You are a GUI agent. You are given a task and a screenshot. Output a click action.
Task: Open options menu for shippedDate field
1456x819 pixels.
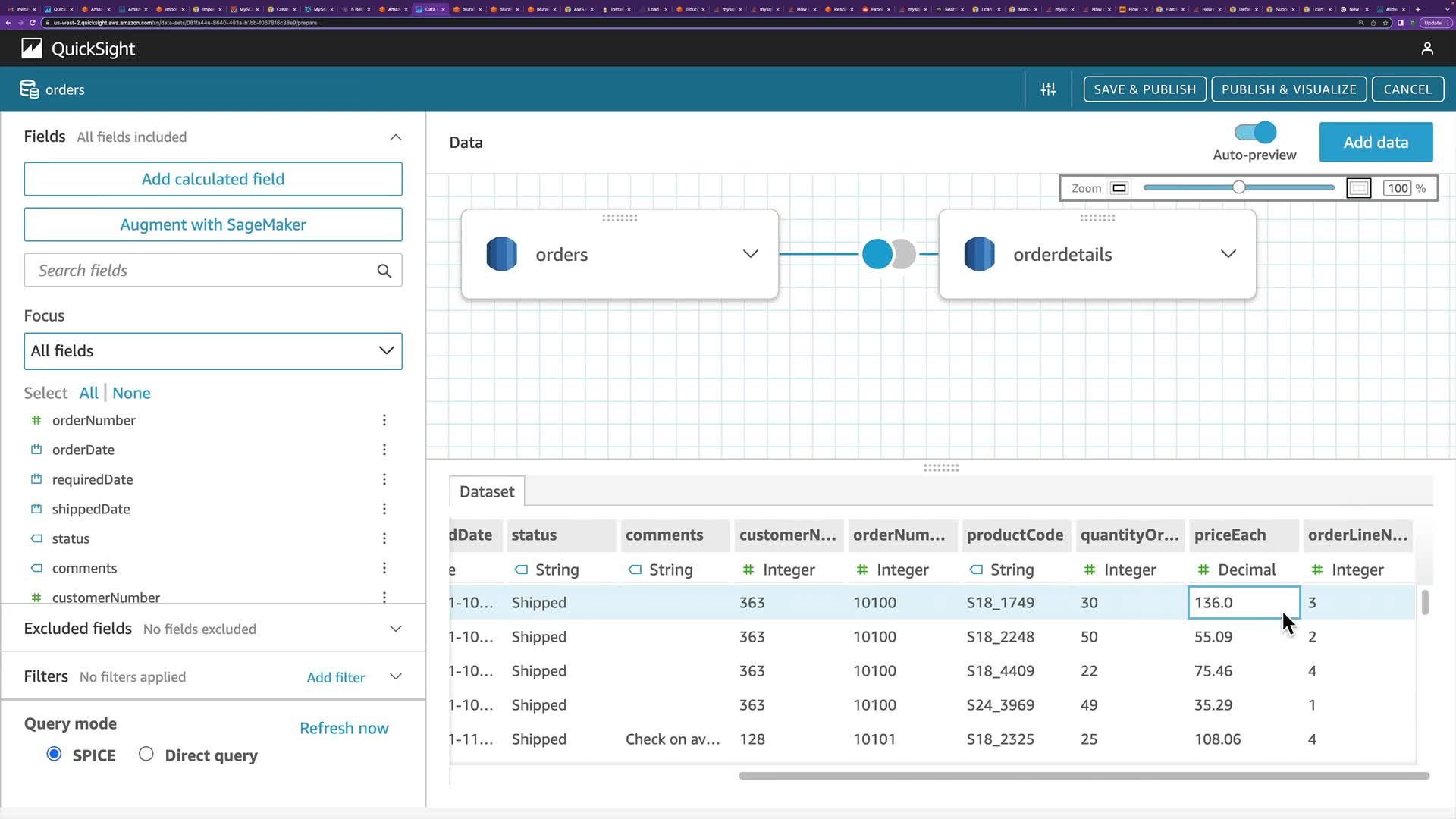[x=384, y=509]
